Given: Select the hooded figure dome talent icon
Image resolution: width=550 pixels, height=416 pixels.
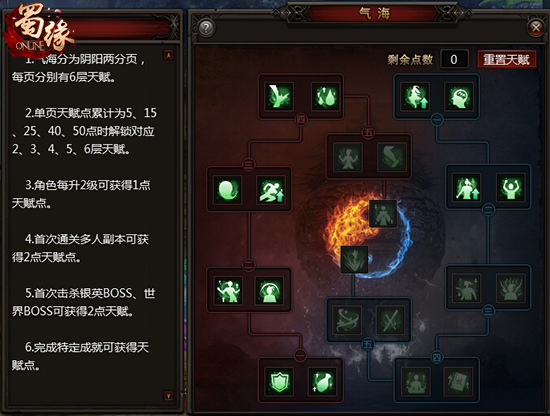Looking at the screenshot, I should pyautogui.click(x=269, y=290).
